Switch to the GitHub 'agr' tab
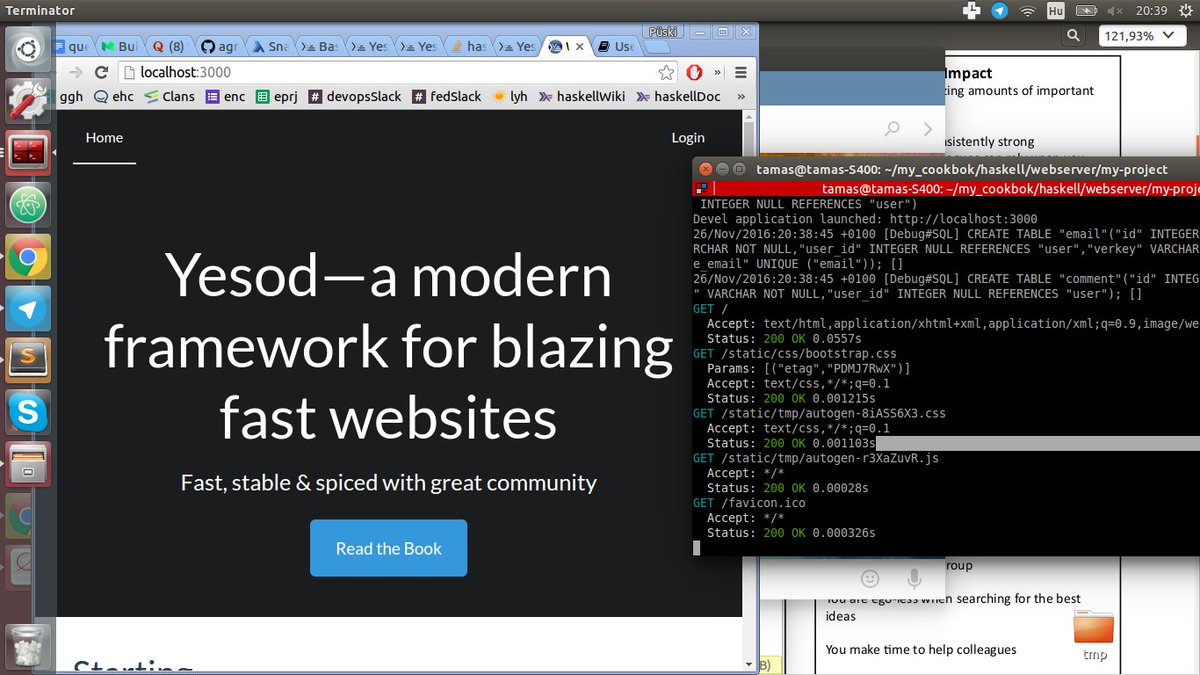The width and height of the screenshot is (1200, 675). pos(221,46)
